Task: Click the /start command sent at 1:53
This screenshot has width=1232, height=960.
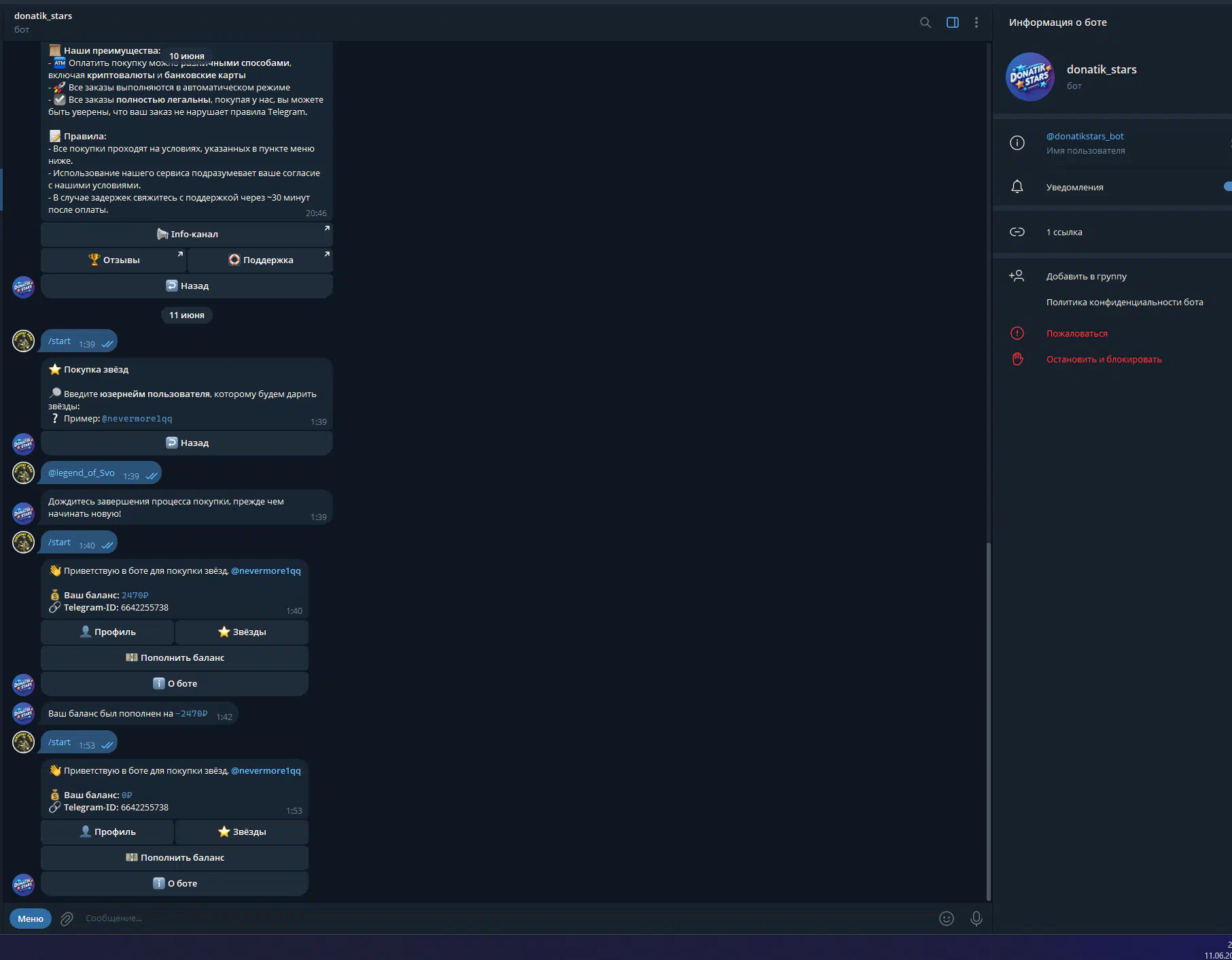Action: pos(59,742)
